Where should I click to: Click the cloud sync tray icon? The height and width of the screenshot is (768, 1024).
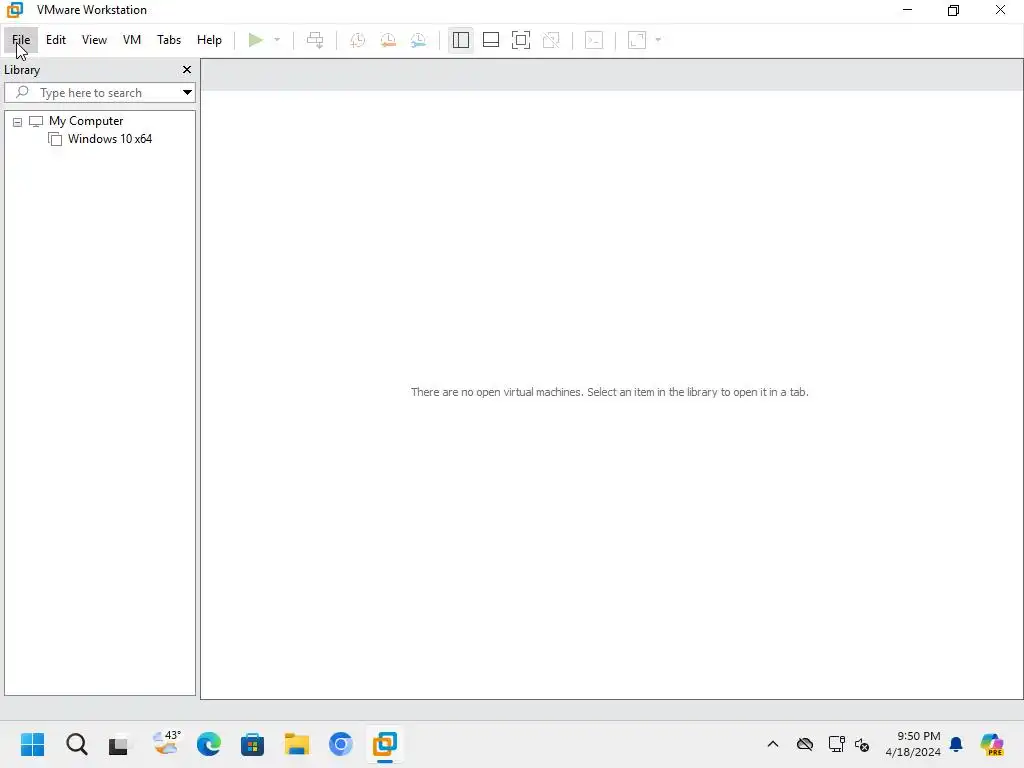[805, 744]
